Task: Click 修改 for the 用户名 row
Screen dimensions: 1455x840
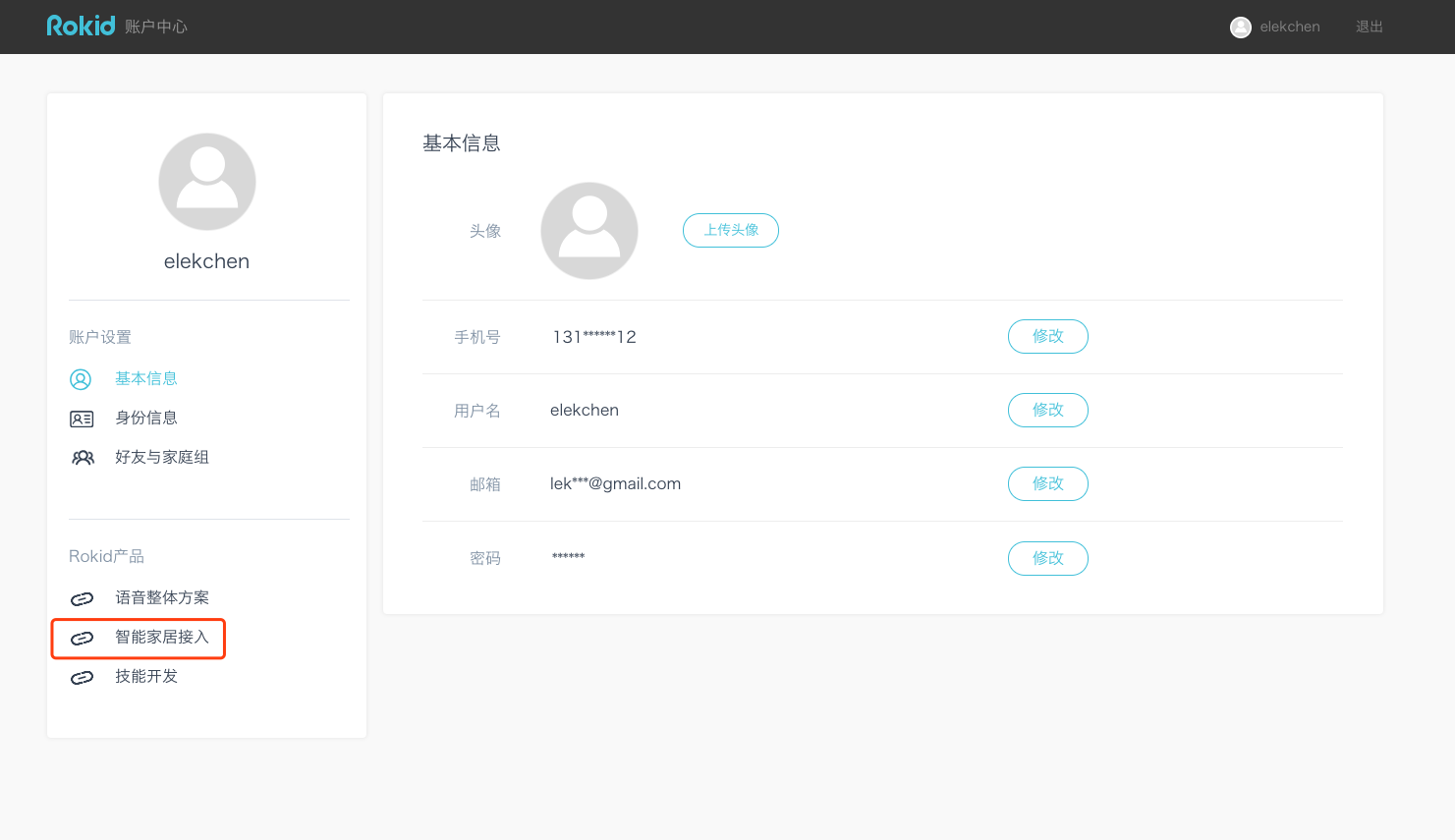Action: (1048, 410)
